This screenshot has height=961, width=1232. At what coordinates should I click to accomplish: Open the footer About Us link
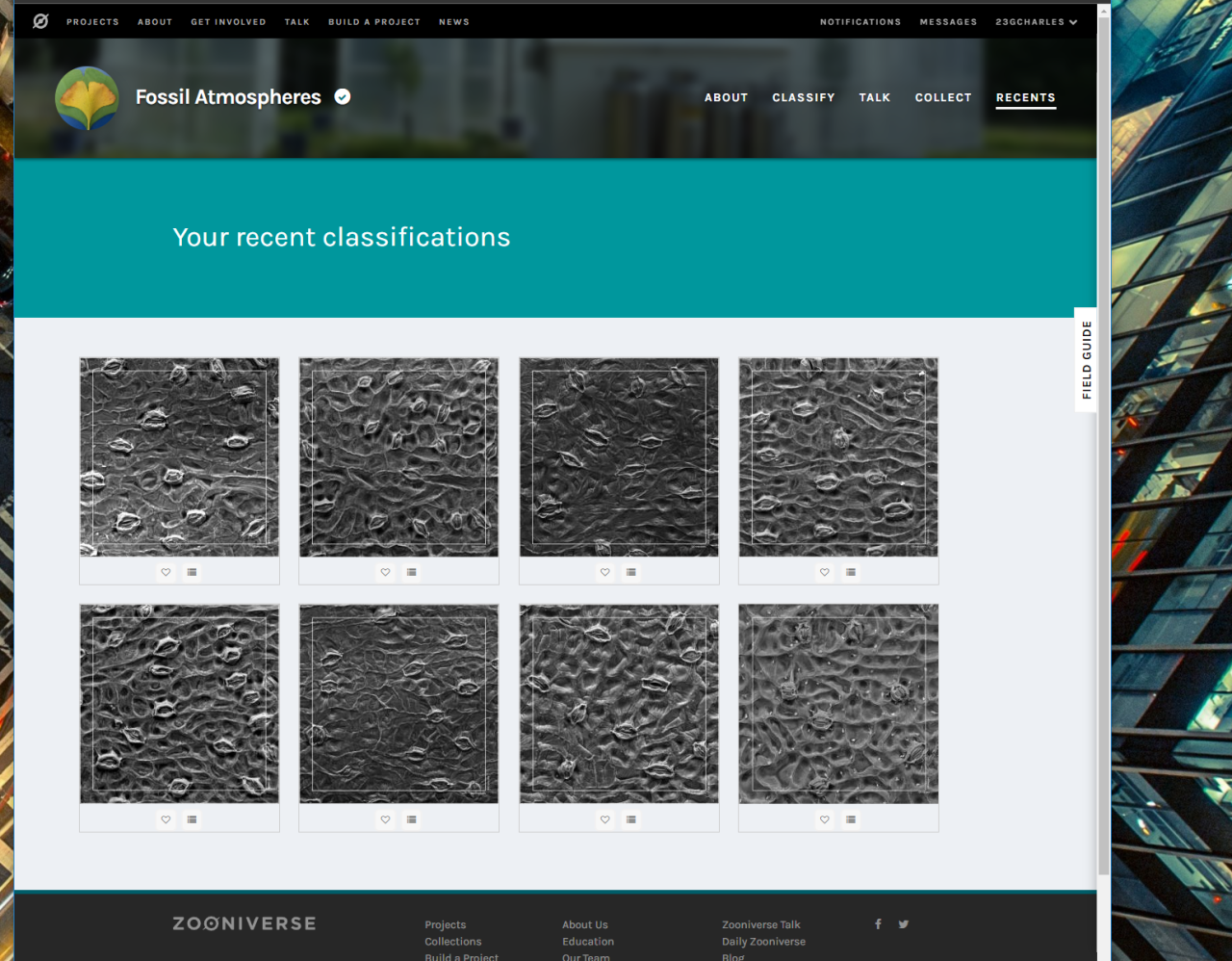[x=585, y=924]
